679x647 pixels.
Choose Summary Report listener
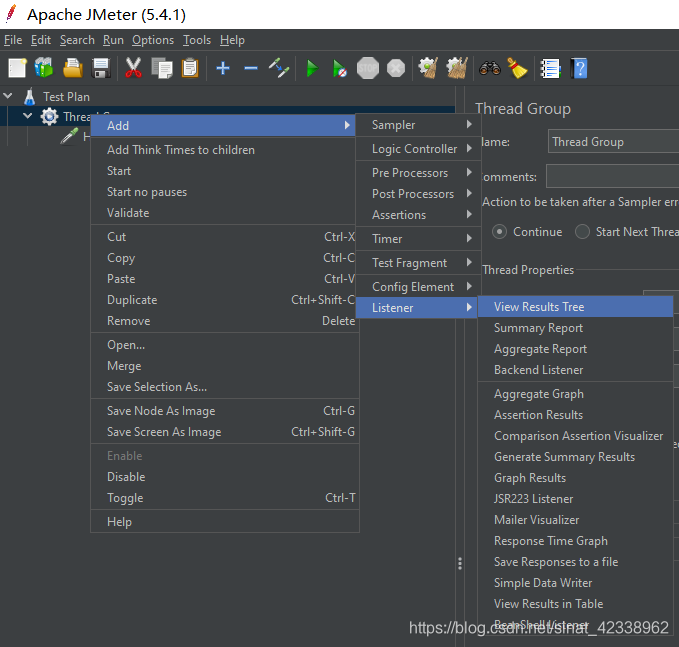pyautogui.click(x=575, y=328)
